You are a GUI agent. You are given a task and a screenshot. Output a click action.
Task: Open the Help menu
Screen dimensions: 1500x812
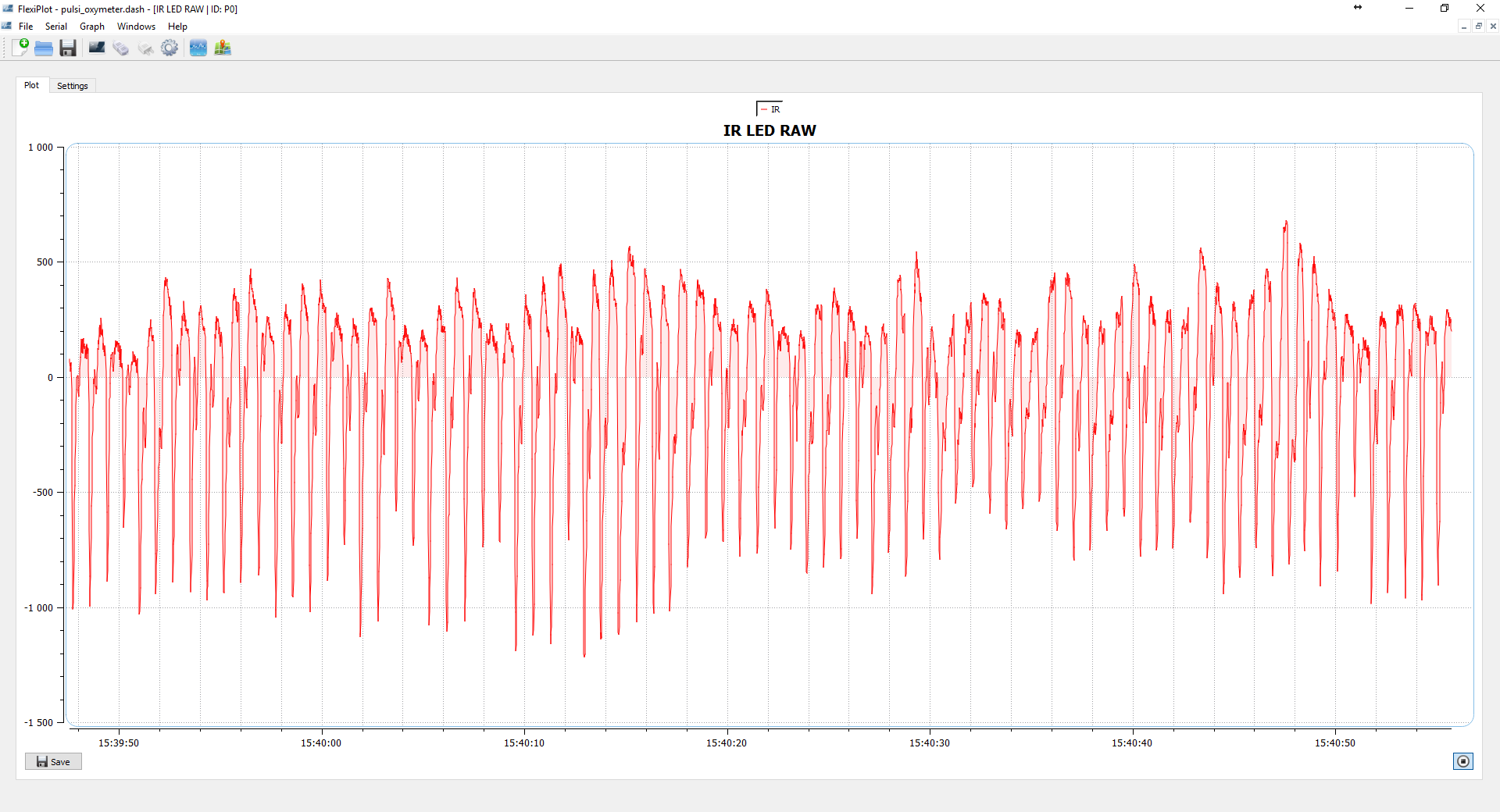click(x=177, y=27)
